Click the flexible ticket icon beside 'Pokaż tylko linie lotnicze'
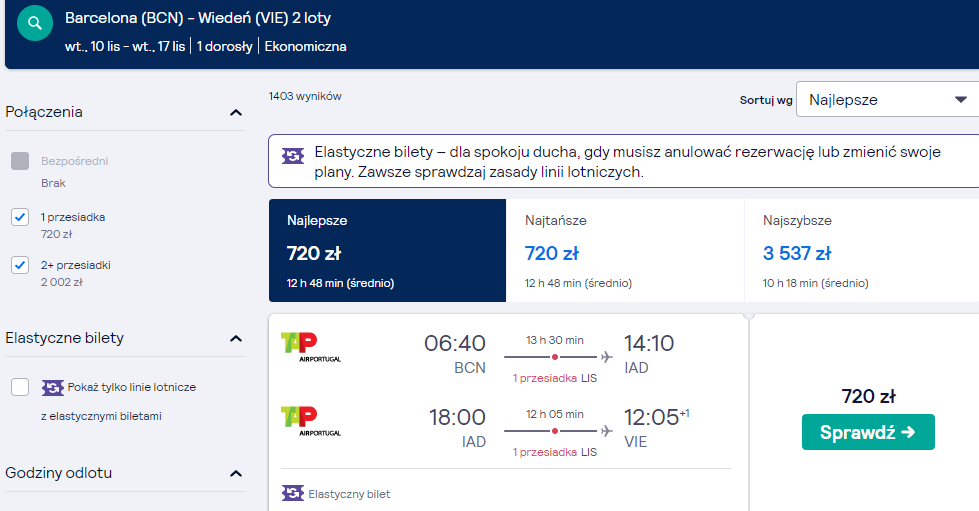 [53, 388]
